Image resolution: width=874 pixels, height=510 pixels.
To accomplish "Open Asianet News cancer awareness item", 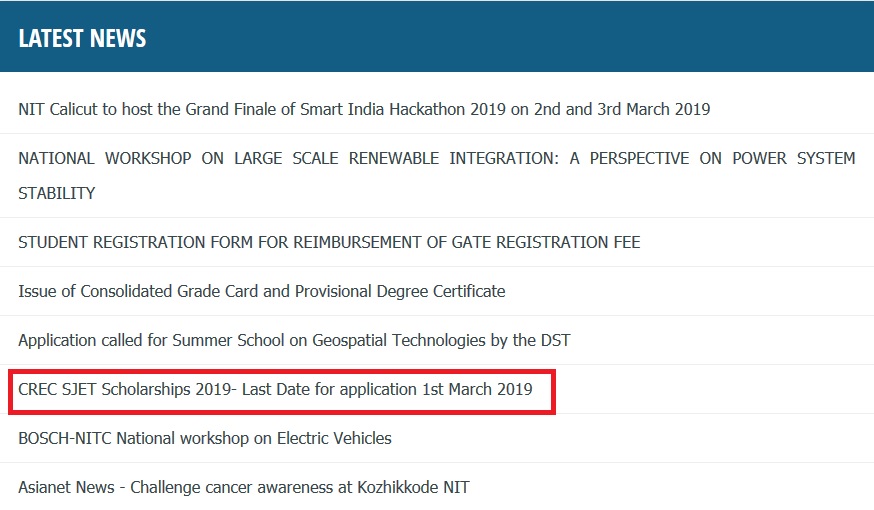I will coord(243,487).
